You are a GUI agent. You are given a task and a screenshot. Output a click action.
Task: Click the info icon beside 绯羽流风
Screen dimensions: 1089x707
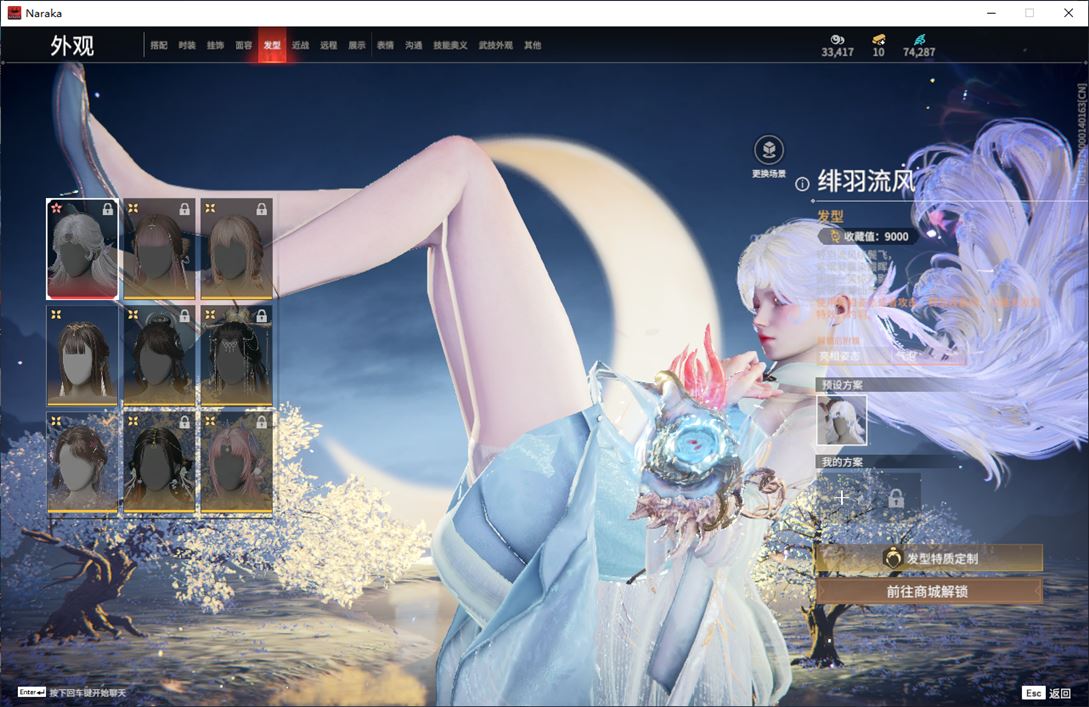pyautogui.click(x=802, y=184)
